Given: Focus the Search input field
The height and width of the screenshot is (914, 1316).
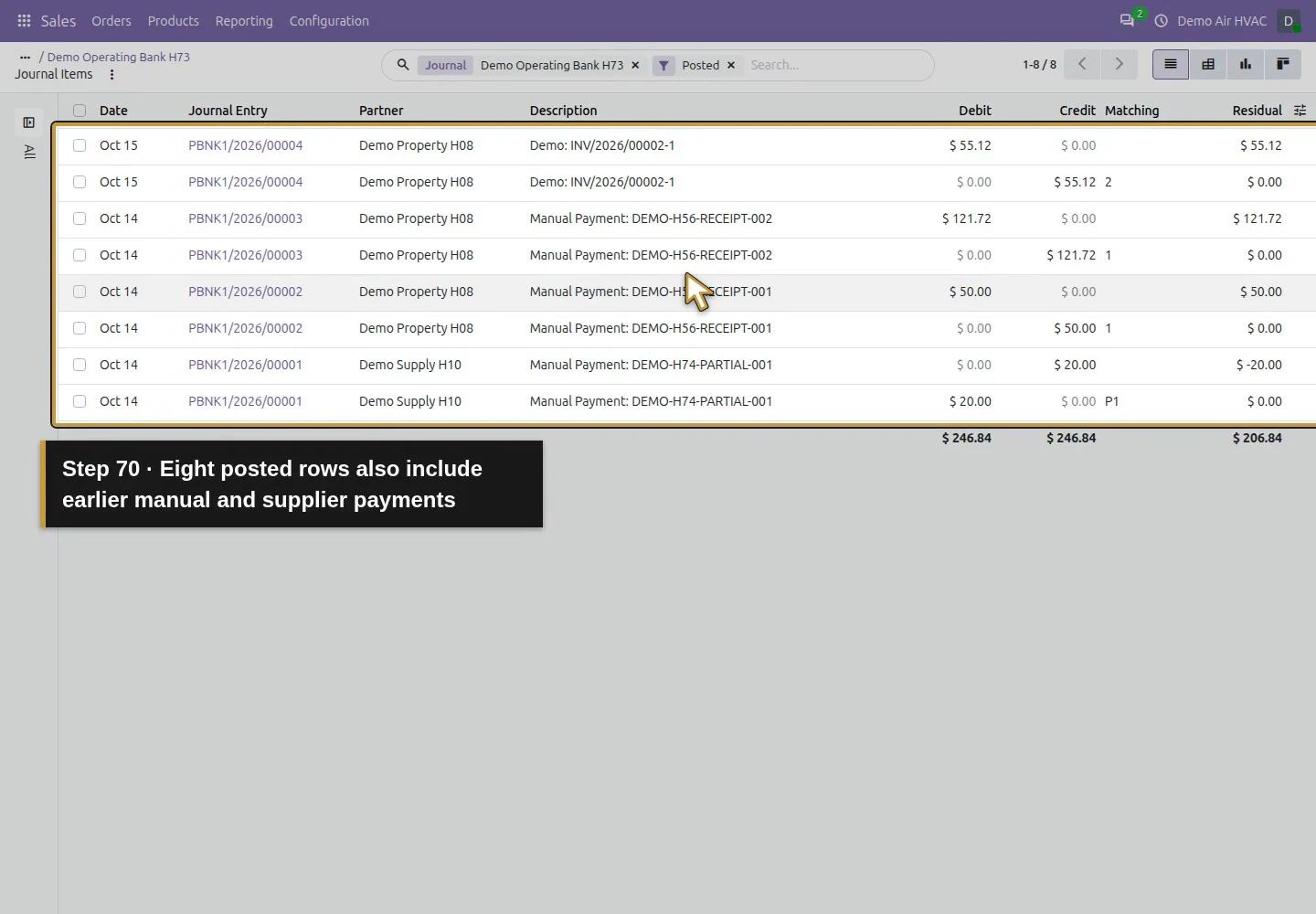Looking at the screenshot, I should [x=833, y=65].
